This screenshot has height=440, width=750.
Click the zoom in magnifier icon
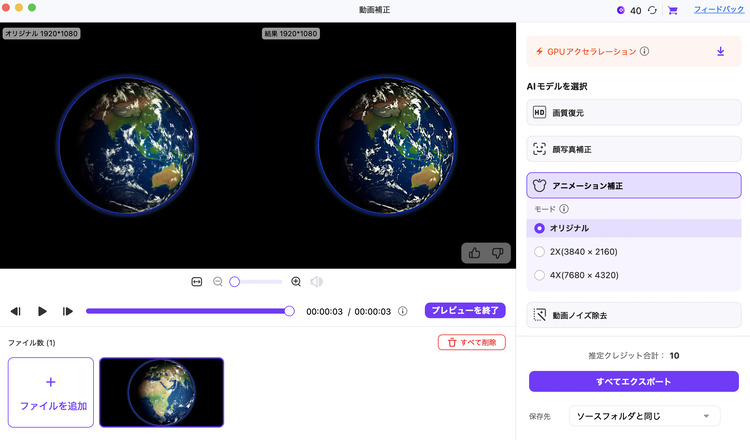point(296,282)
